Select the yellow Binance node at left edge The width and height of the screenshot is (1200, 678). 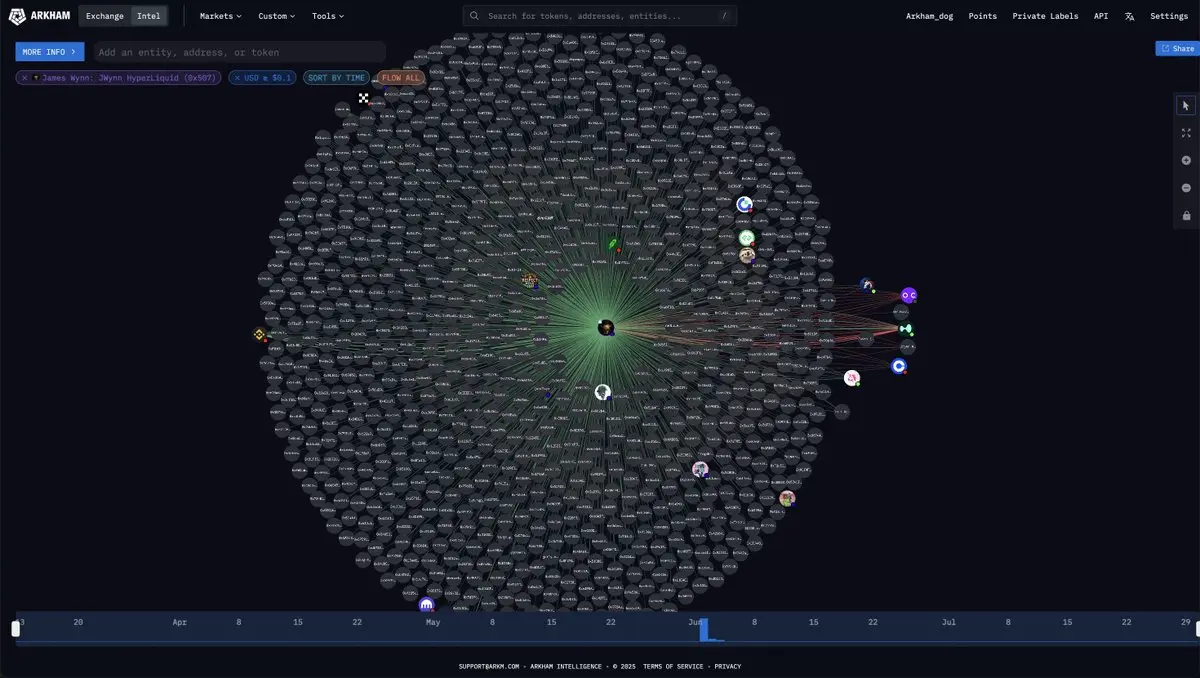point(259,335)
